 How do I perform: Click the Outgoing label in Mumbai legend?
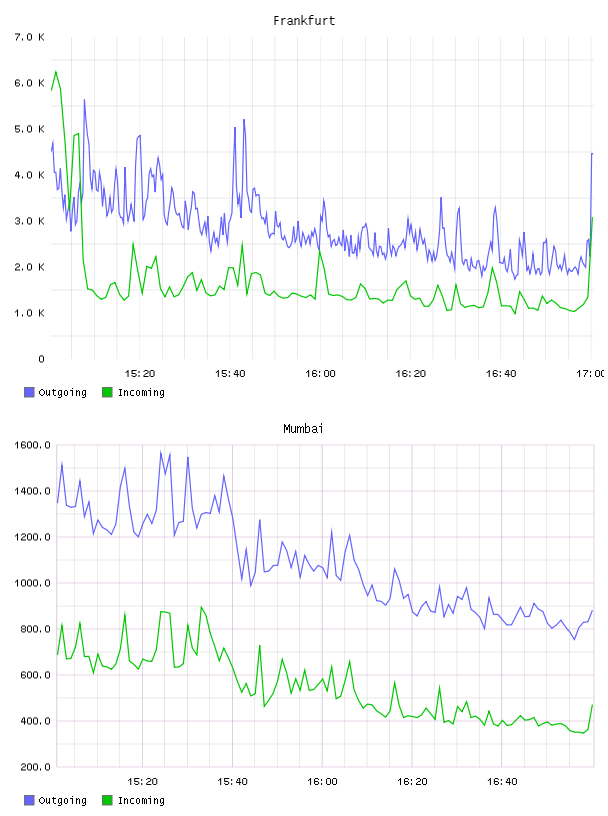coord(62,801)
